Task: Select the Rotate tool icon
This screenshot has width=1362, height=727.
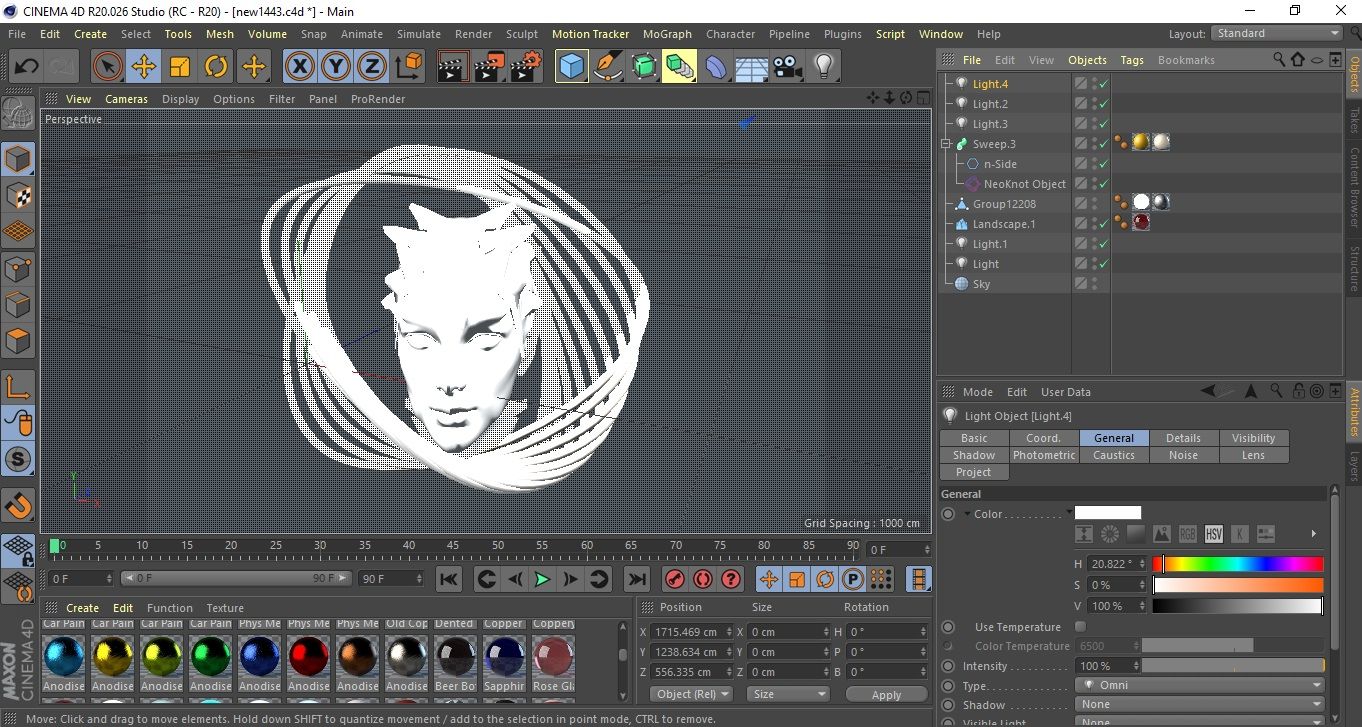Action: tap(216, 67)
